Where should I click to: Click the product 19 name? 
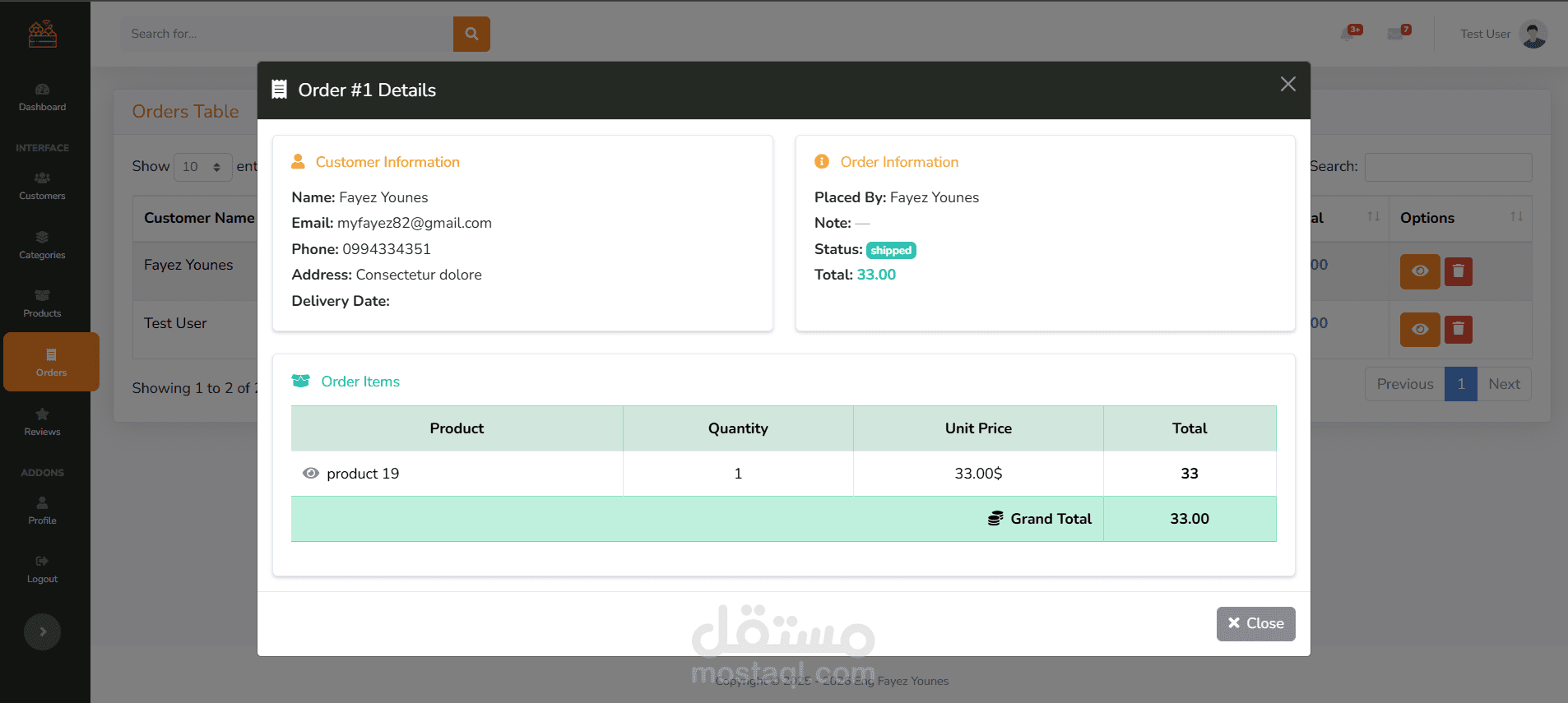(363, 474)
